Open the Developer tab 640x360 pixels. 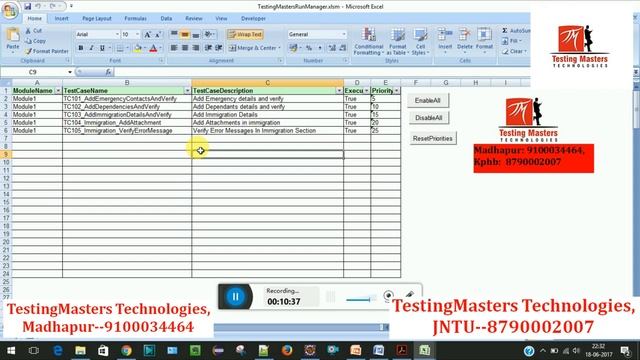[x=253, y=18]
